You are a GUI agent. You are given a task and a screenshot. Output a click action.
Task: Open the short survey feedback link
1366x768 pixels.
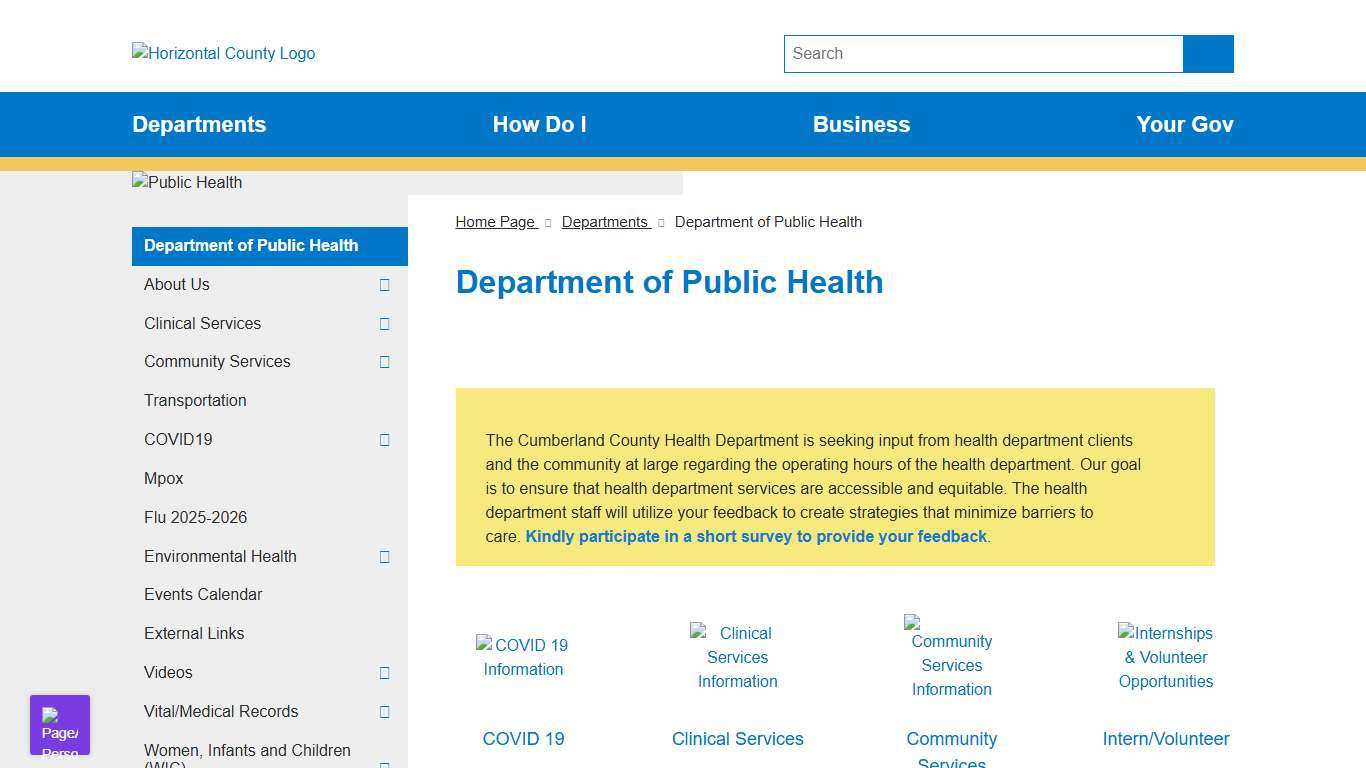pyautogui.click(x=757, y=536)
